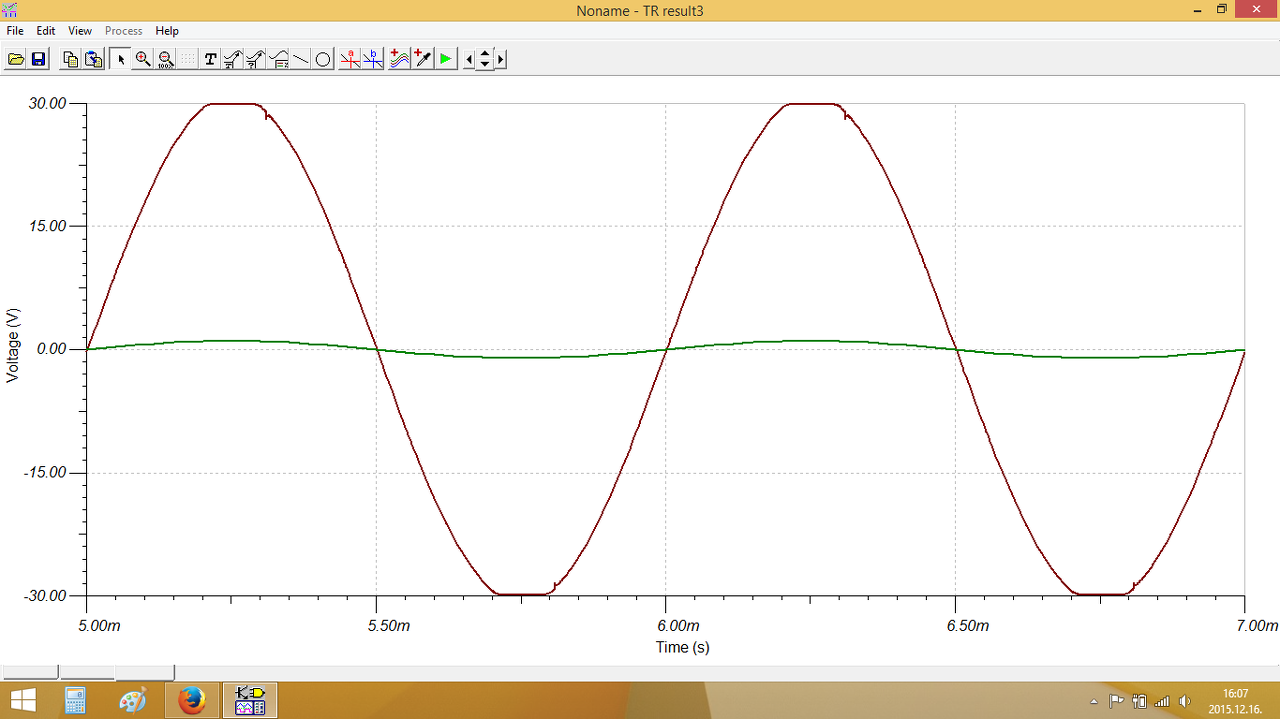Open the Process menu
This screenshot has height=719, width=1280.
point(124,31)
